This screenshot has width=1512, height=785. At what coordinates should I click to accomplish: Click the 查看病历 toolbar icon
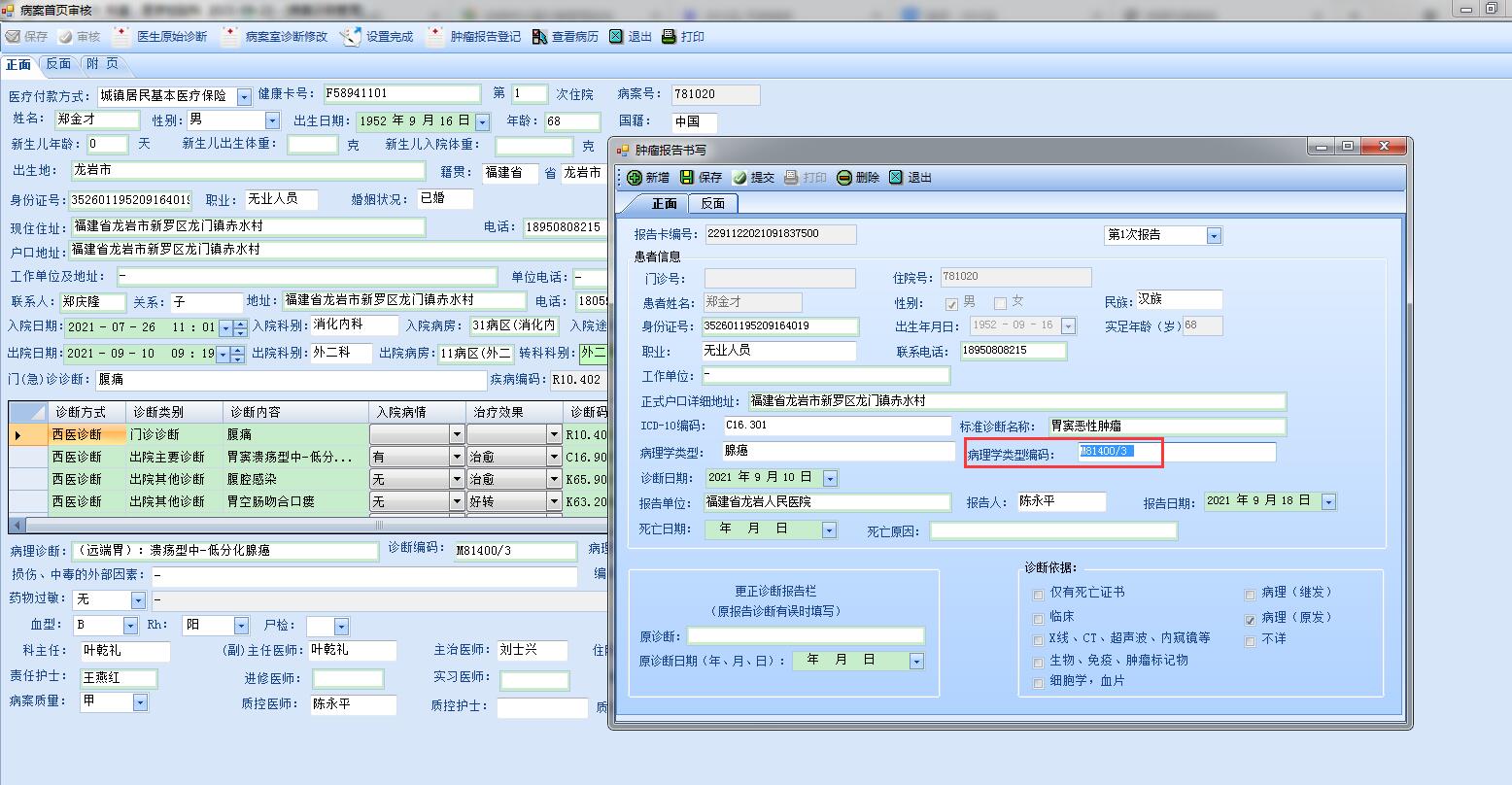[540, 37]
